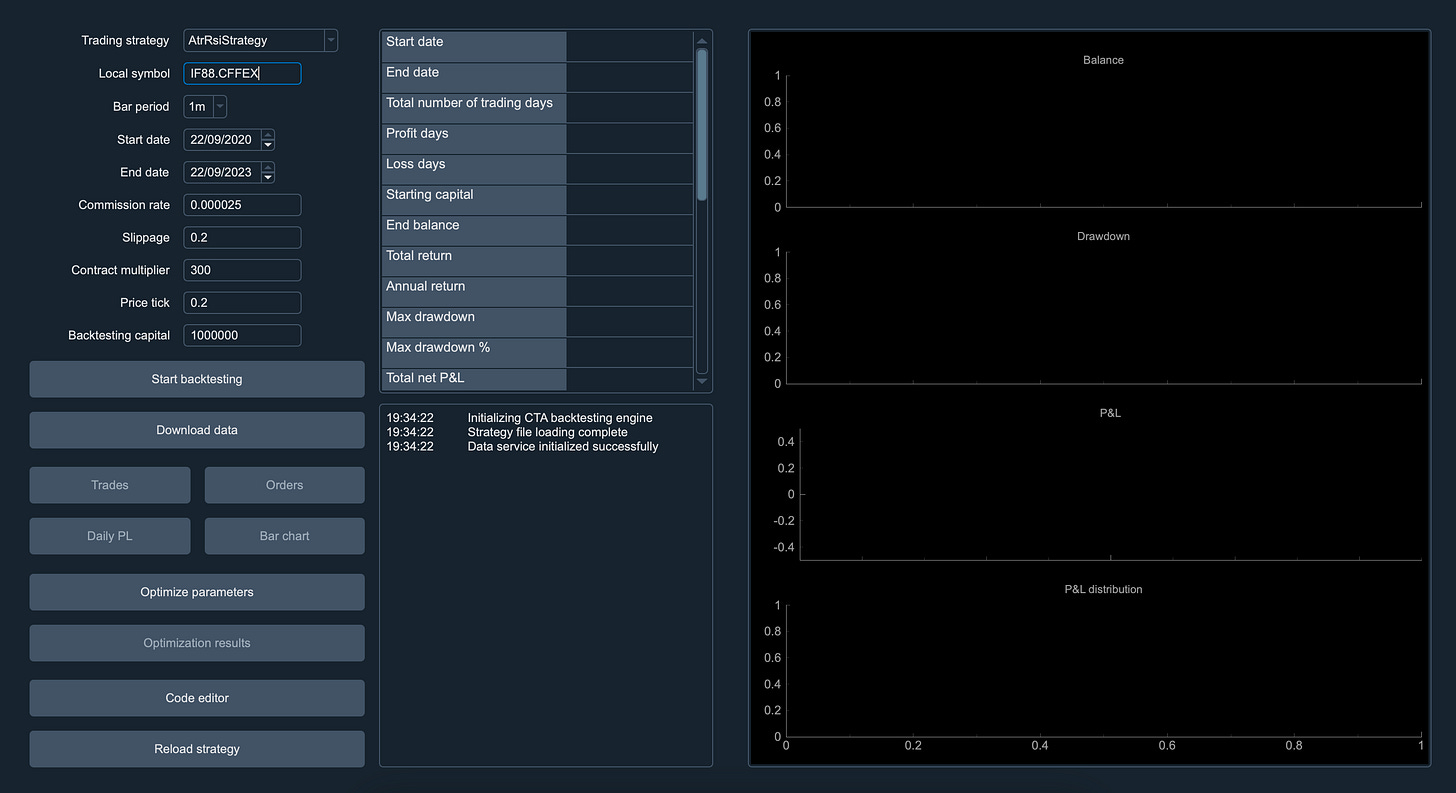Click the End date up arrow
Screen dimensions: 1456x793
click(x=267, y=167)
